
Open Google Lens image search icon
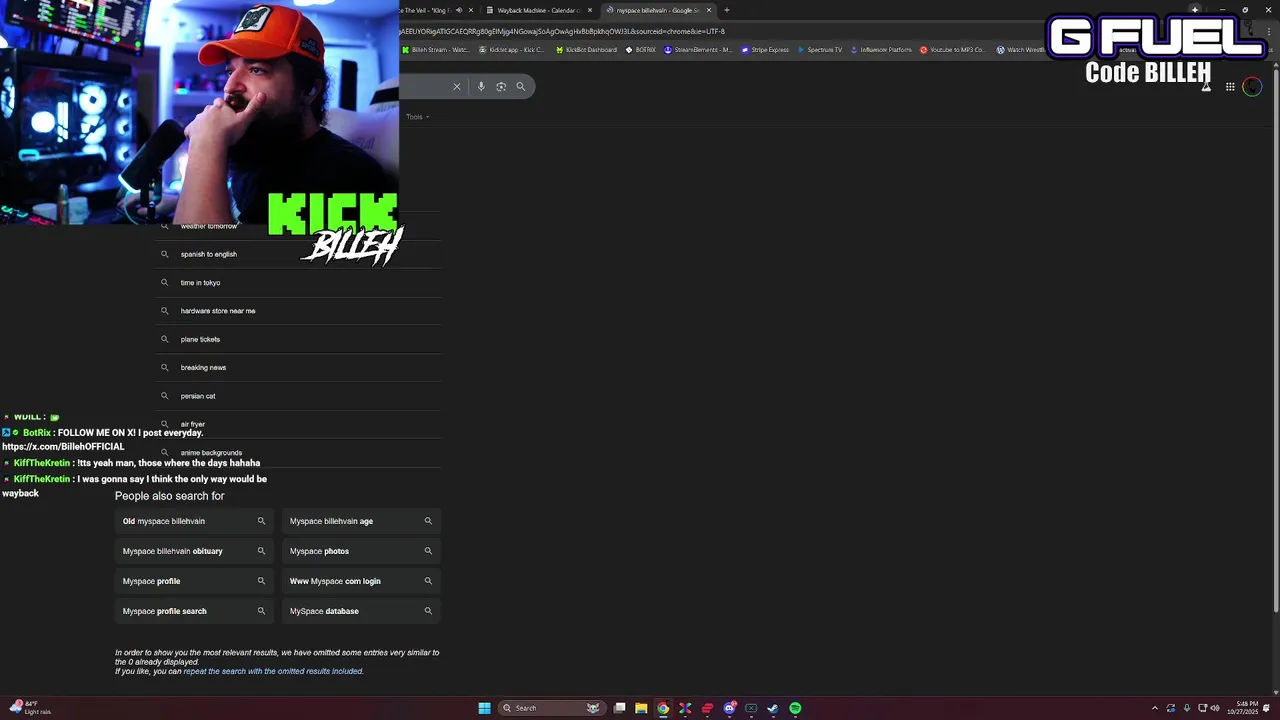[501, 86]
